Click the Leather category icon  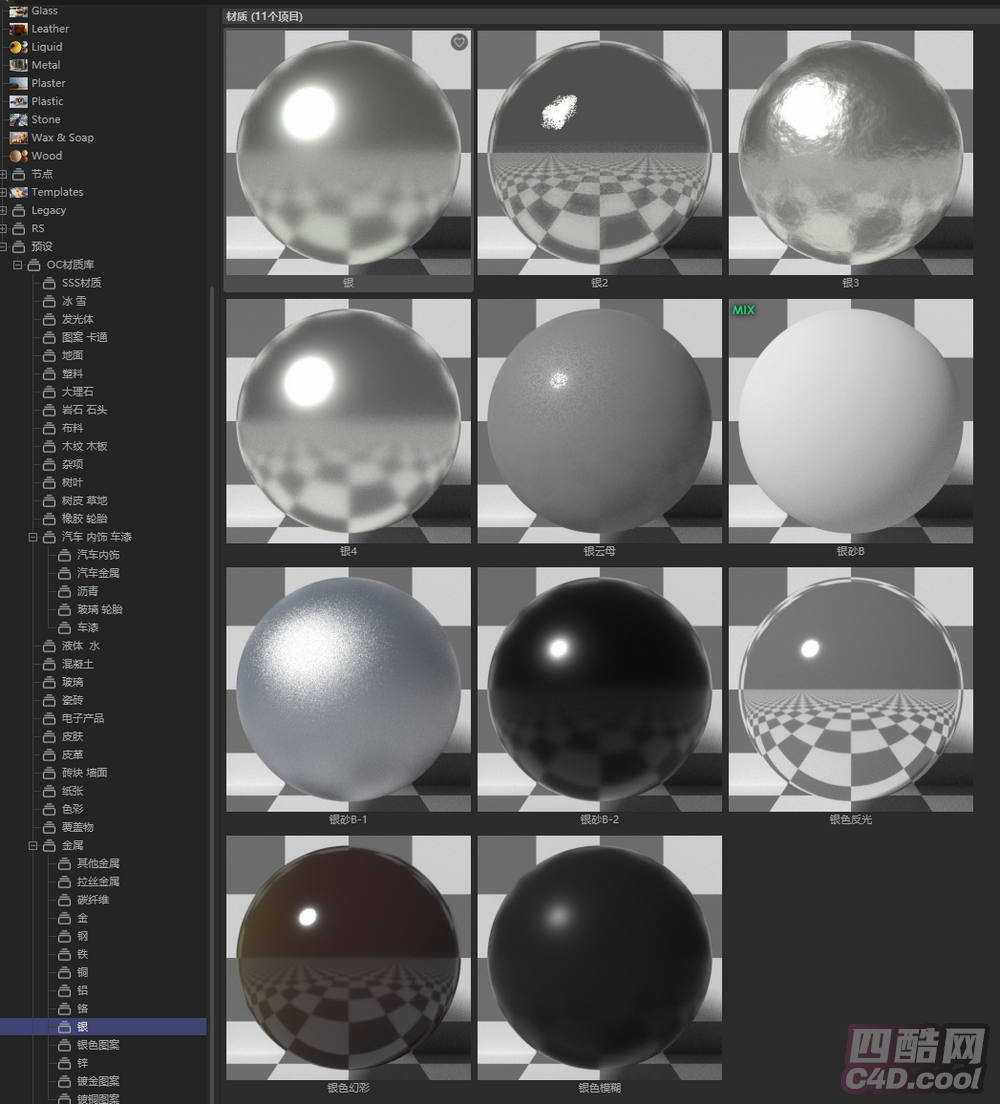tap(18, 29)
